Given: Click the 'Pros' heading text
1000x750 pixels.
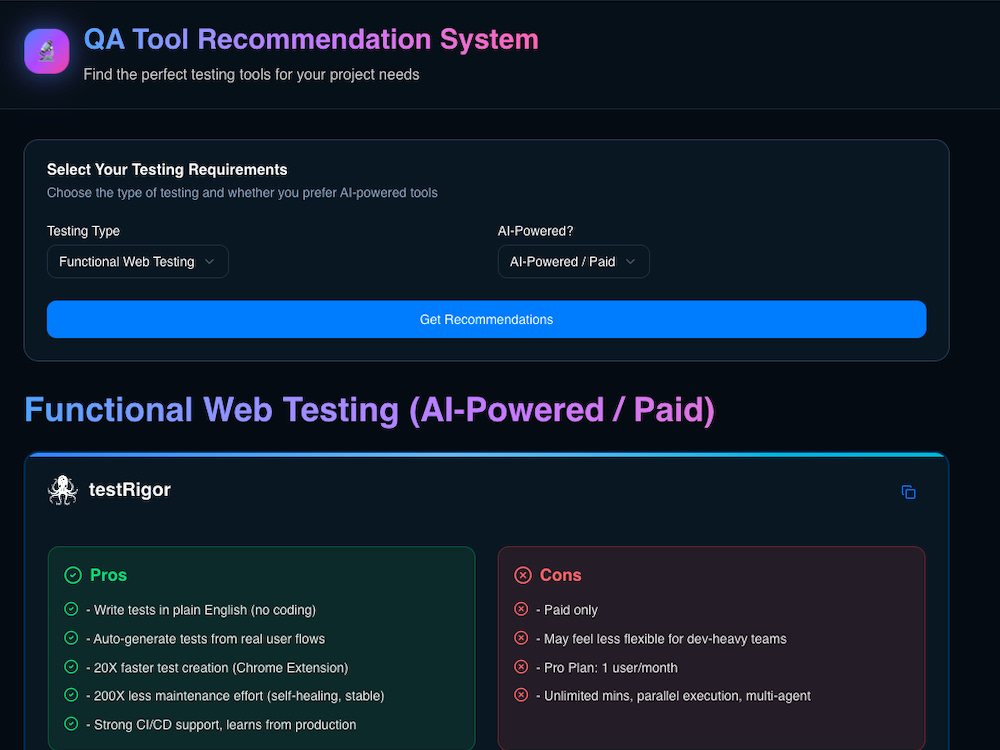Looking at the screenshot, I should (108, 575).
